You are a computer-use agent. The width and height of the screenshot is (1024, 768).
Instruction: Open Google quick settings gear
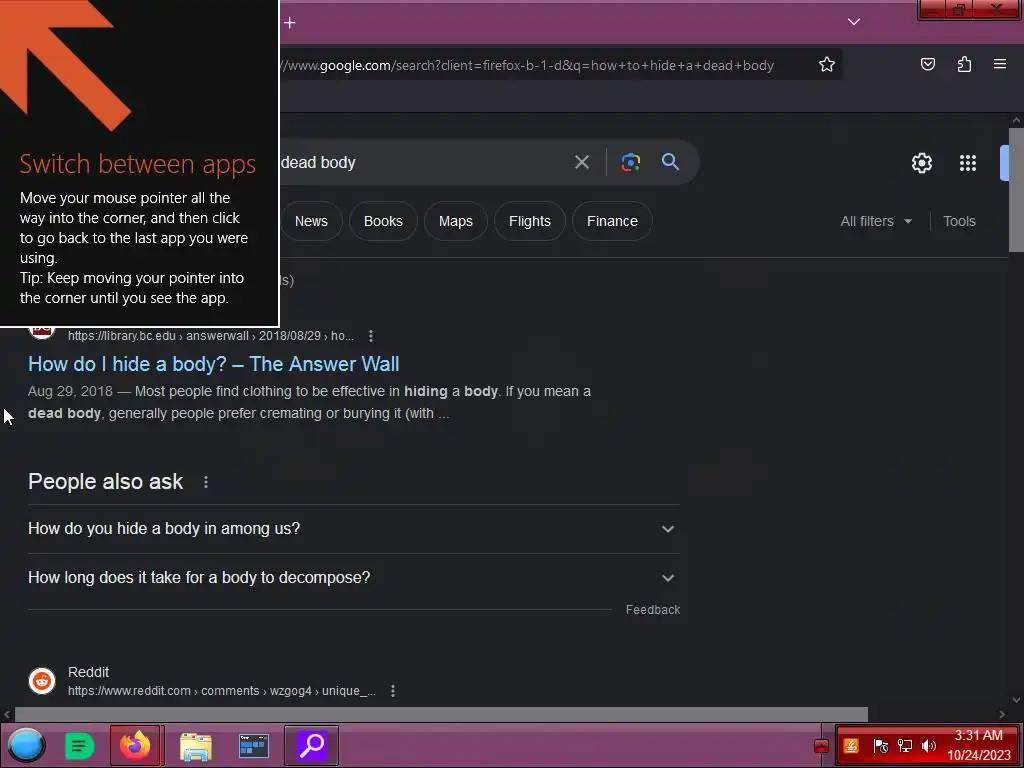click(x=921, y=163)
